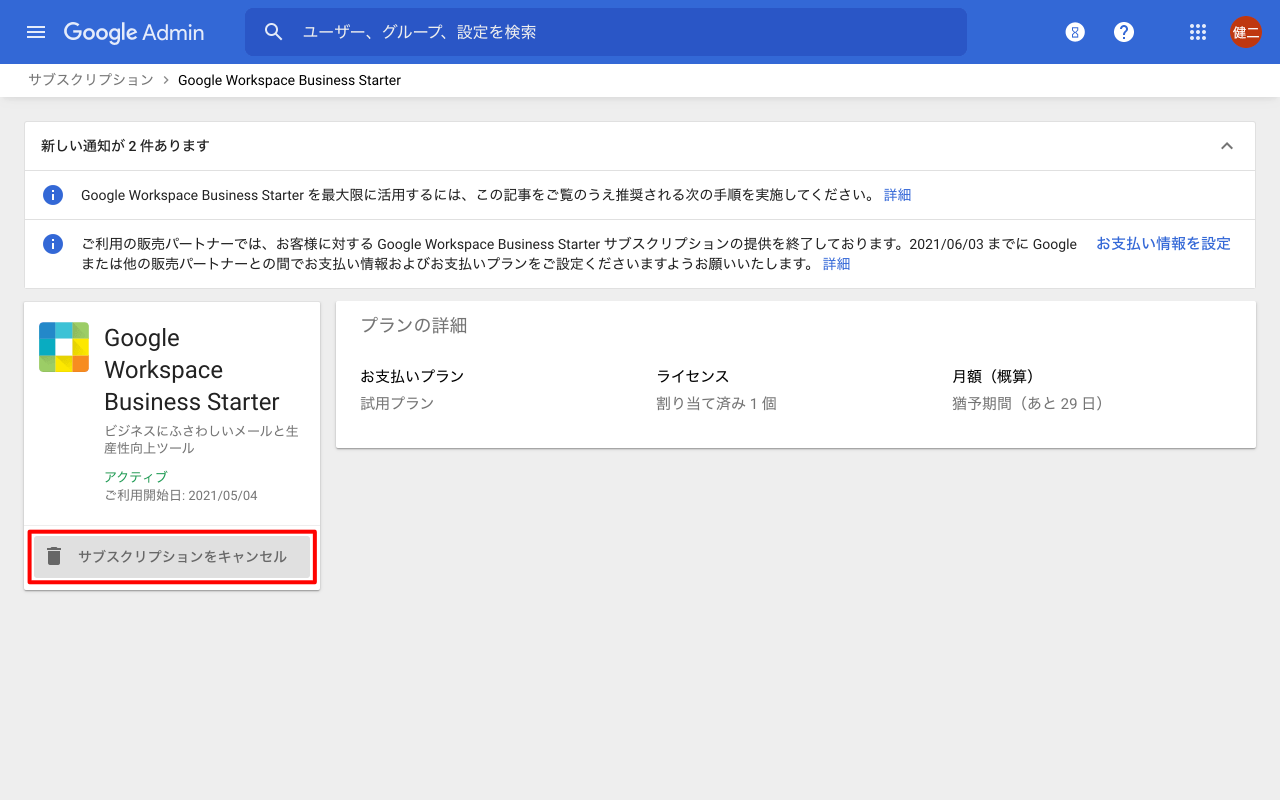Click Google Workspace Business Starter card title
Viewport: 1280px width, 800px height.
[x=192, y=370]
